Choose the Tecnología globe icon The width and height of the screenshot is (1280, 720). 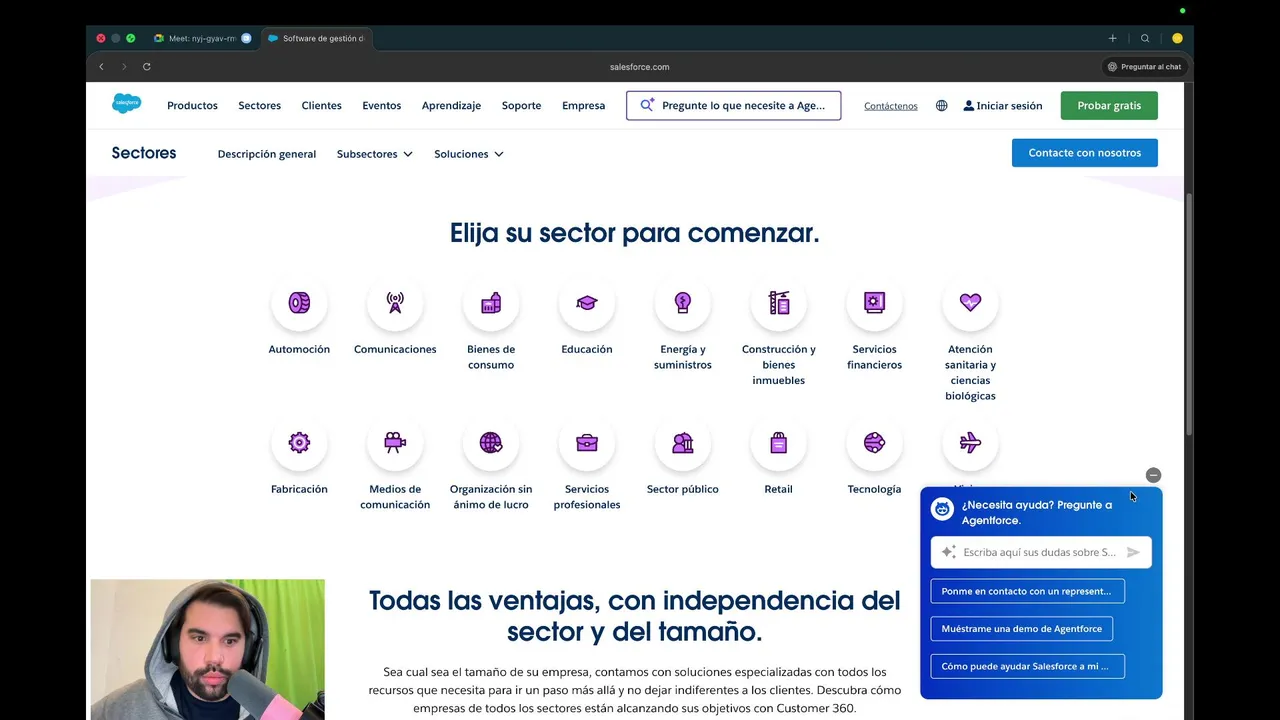click(x=875, y=443)
